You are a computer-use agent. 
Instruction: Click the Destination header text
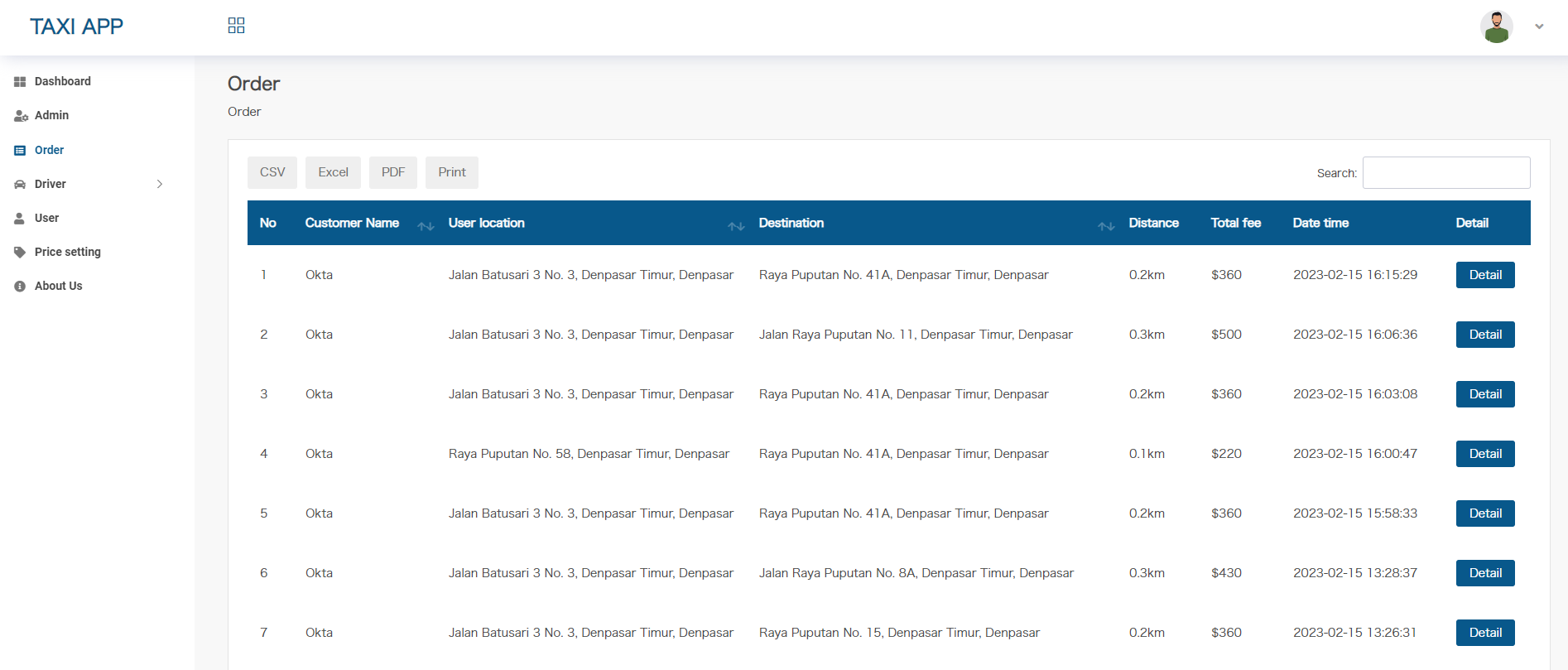791,223
